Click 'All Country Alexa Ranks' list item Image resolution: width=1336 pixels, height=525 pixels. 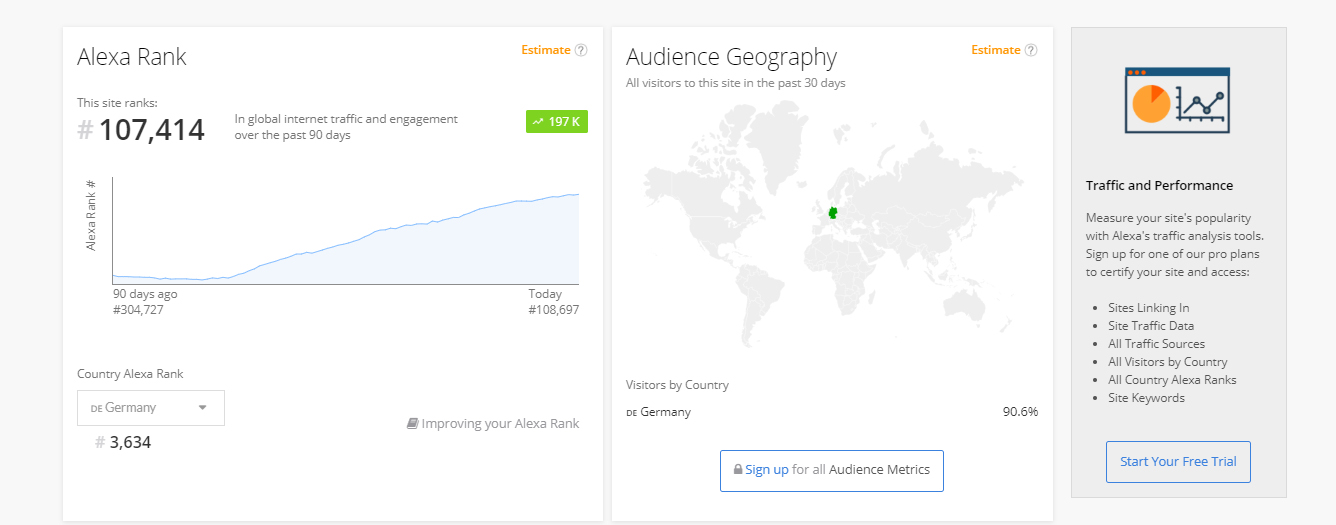point(1172,380)
